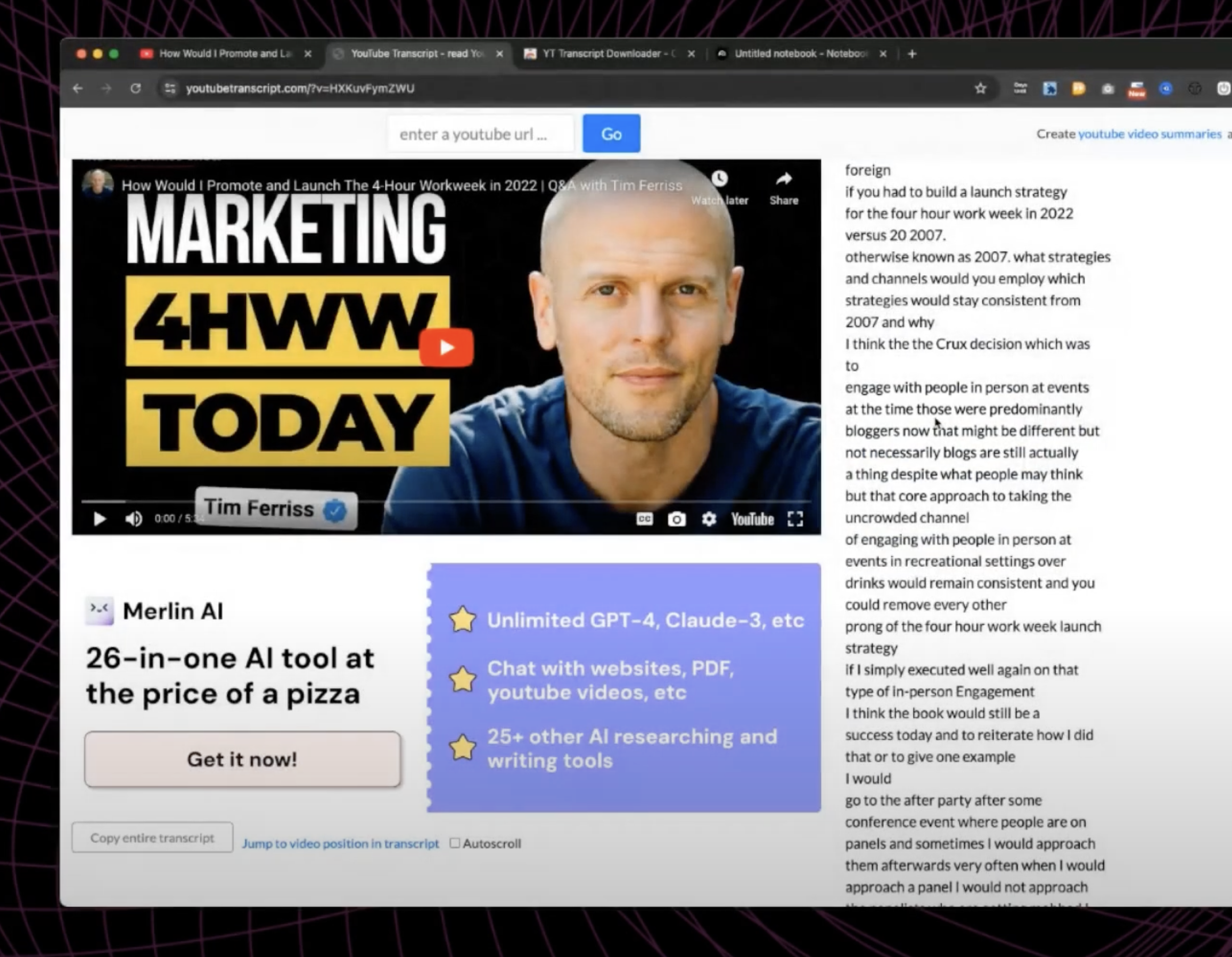This screenshot has height=957, width=1232.
Task: Open the video settings gear icon
Action: tap(709, 519)
